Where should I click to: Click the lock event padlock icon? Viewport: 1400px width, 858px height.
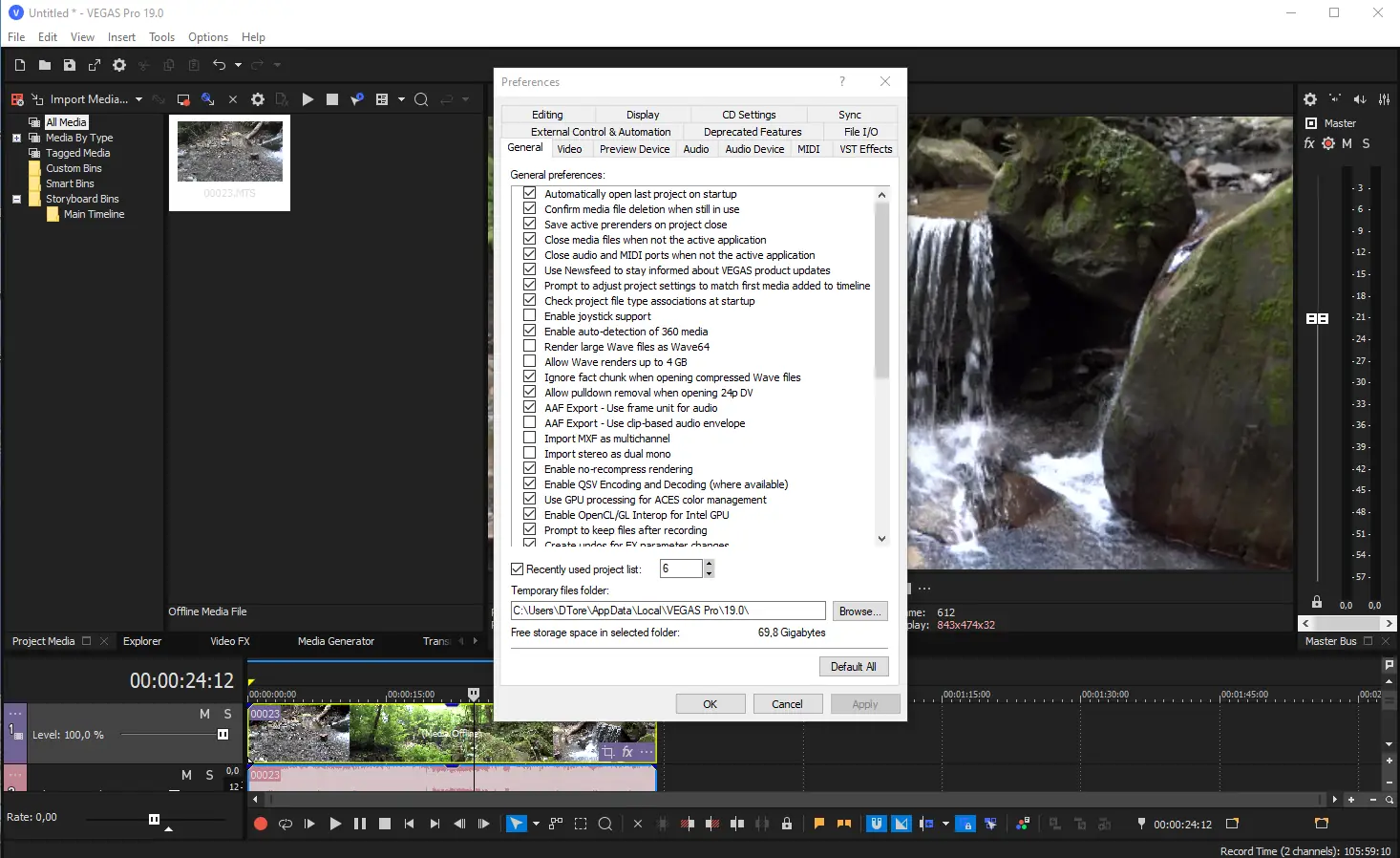coord(787,824)
